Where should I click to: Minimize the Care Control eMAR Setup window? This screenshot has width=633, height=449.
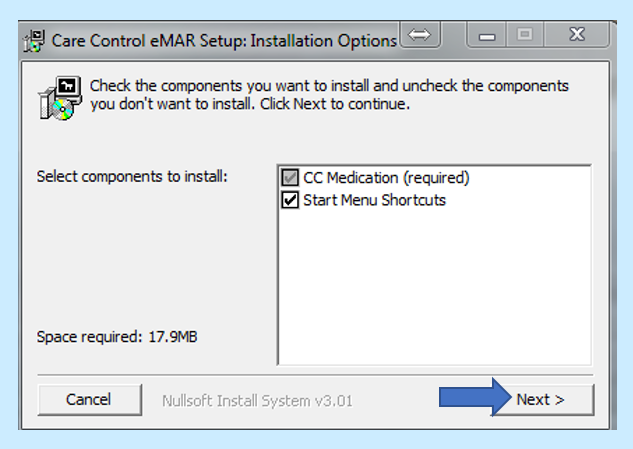pos(486,35)
